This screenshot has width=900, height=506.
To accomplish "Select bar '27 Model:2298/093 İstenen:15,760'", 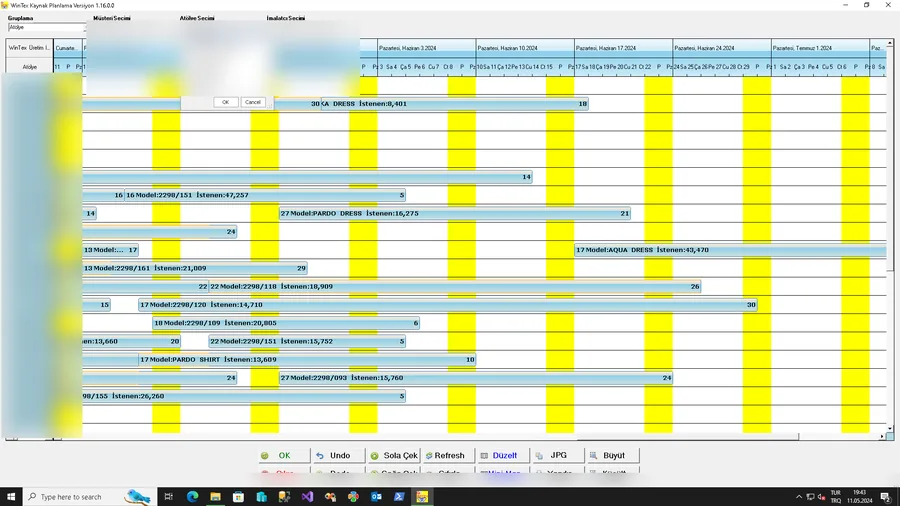I will coord(476,379).
